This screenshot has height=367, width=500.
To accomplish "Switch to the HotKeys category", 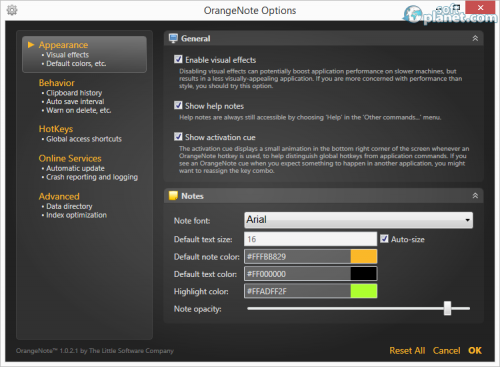I will [56, 129].
